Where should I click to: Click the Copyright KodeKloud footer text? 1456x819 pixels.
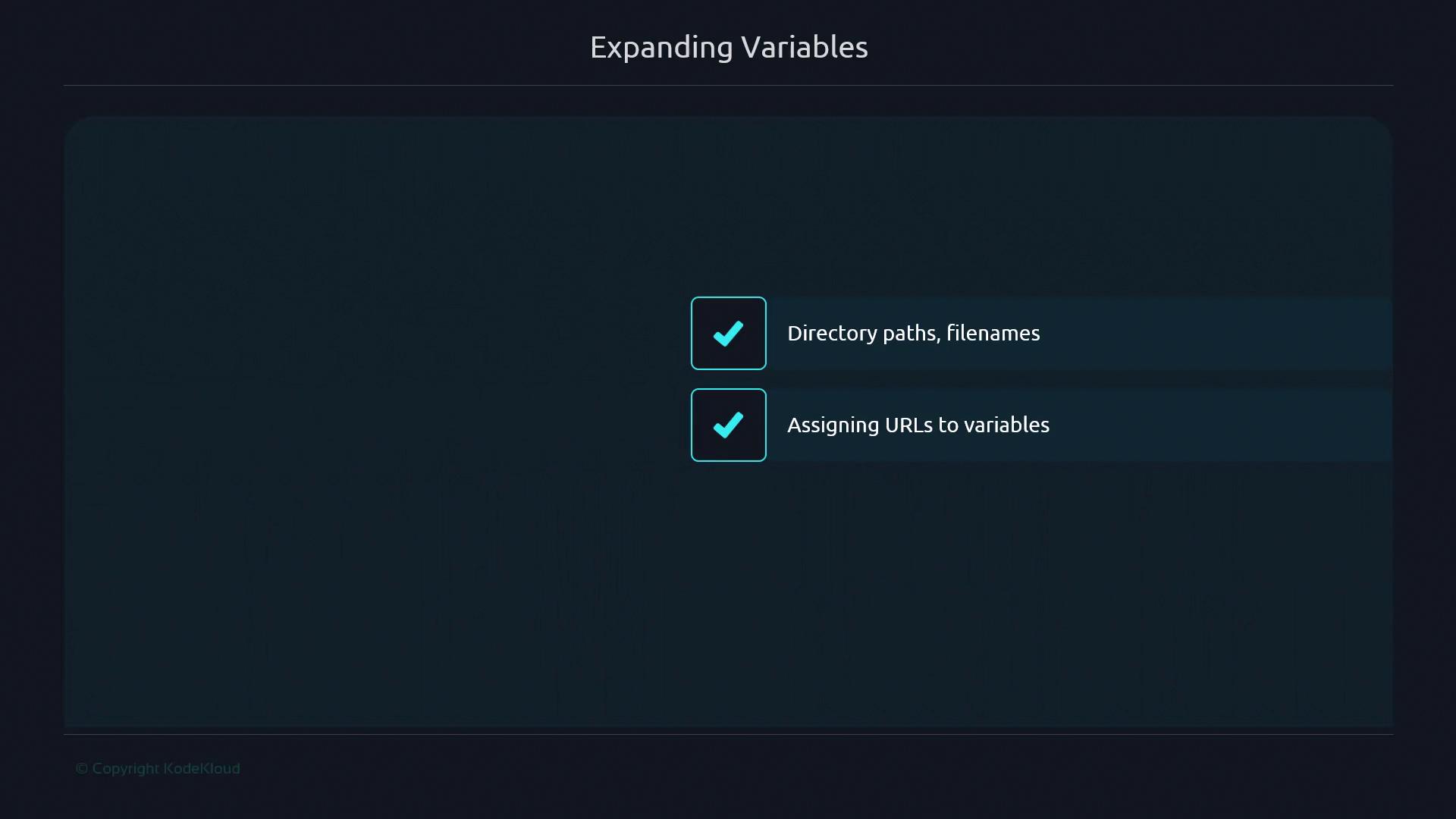(158, 768)
